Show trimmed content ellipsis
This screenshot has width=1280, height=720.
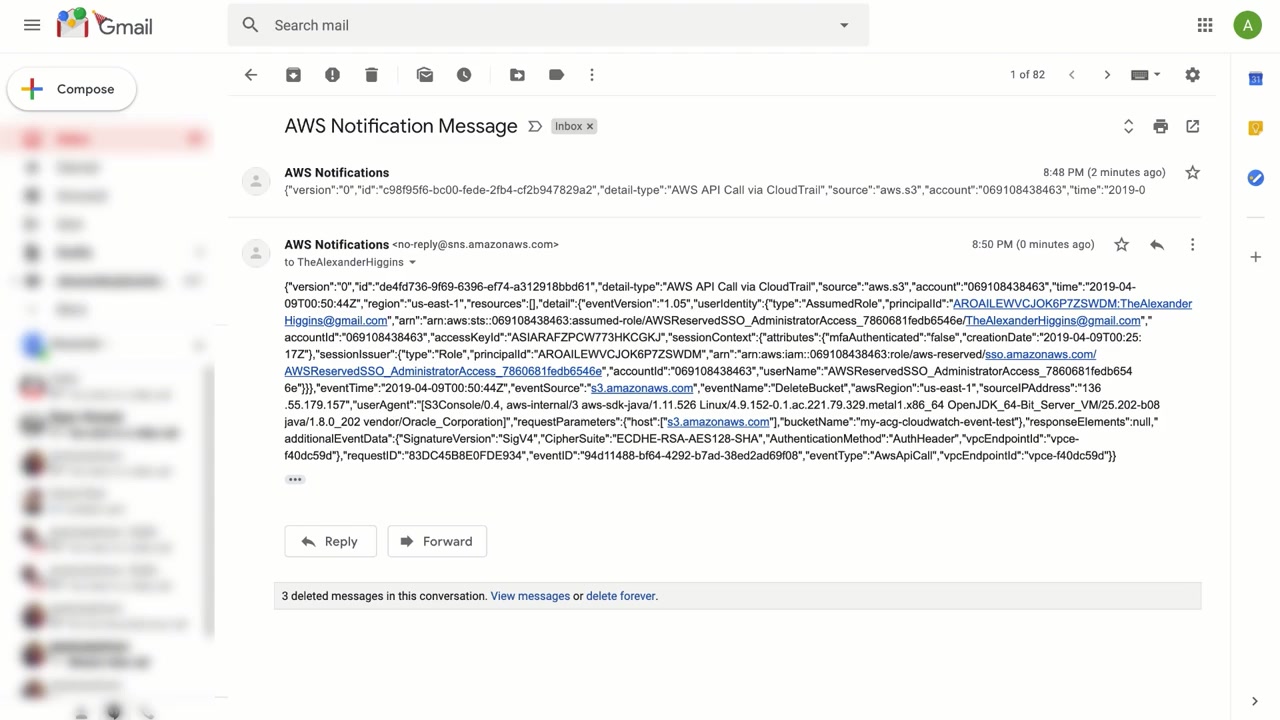pos(295,480)
